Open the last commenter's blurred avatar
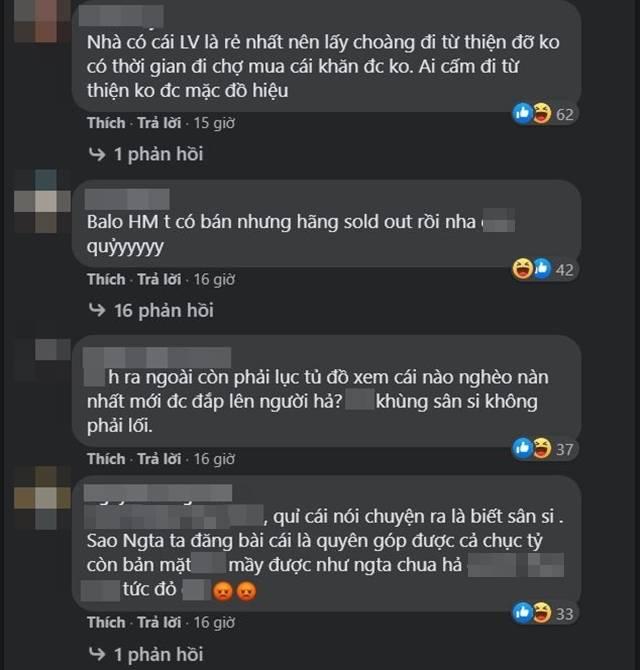The height and width of the screenshot is (670, 640). point(42,498)
